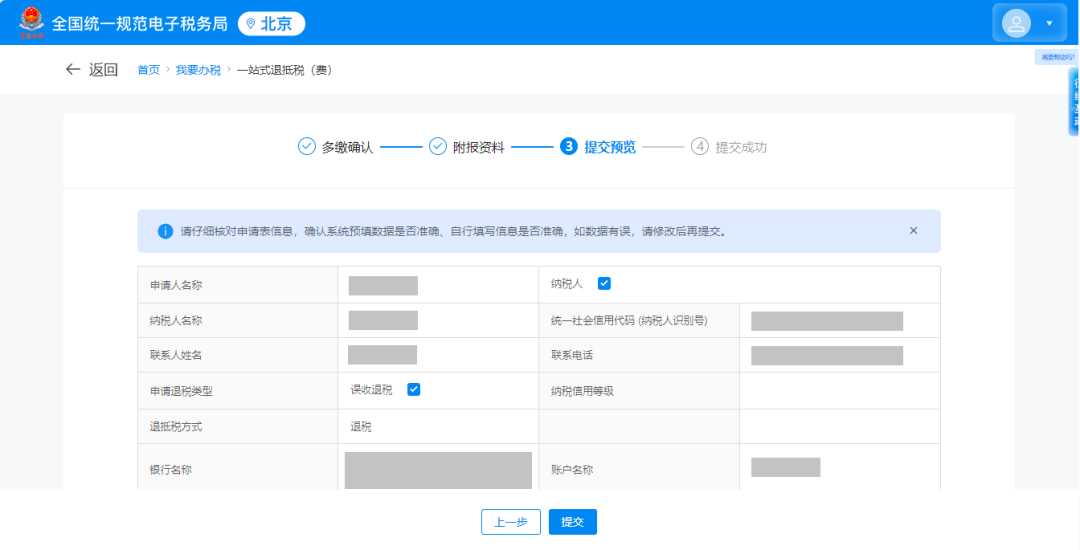Click the completed checkmark icon for 多缴确认
Screen dimensions: 1080x550
(307, 146)
